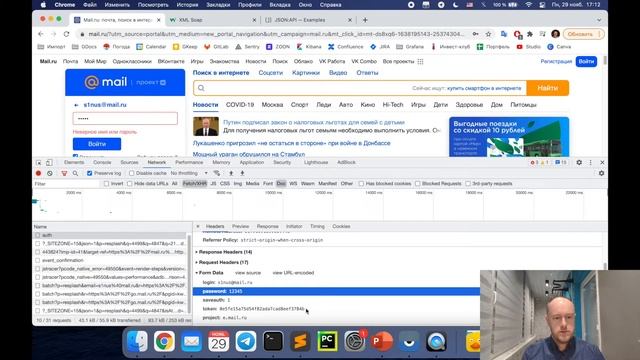Image resolution: width=640 pixels, height=360 pixels.
Task: Open the Response tab of request
Action: click(267, 226)
